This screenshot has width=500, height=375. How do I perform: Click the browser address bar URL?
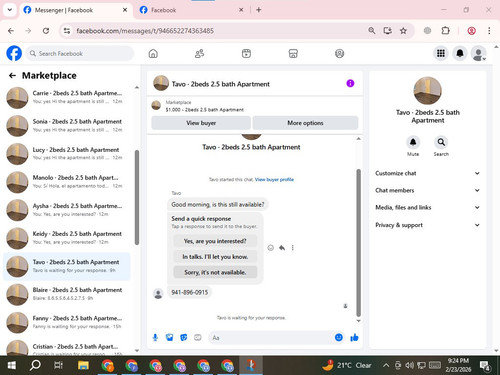pyautogui.click(x=145, y=31)
